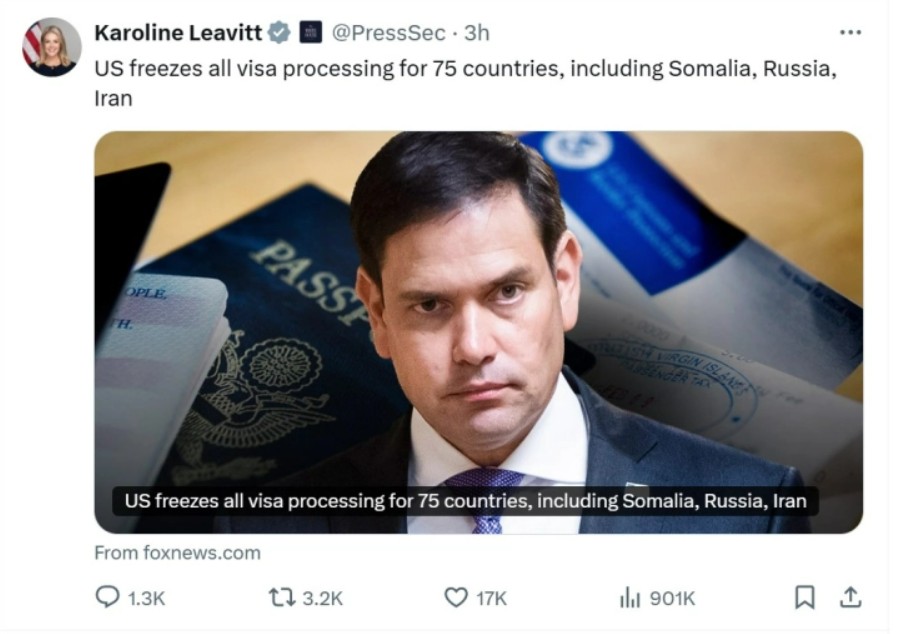Viewport: 911px width, 634px height.
Task: Open the reply icon on the post
Action: tap(107, 597)
